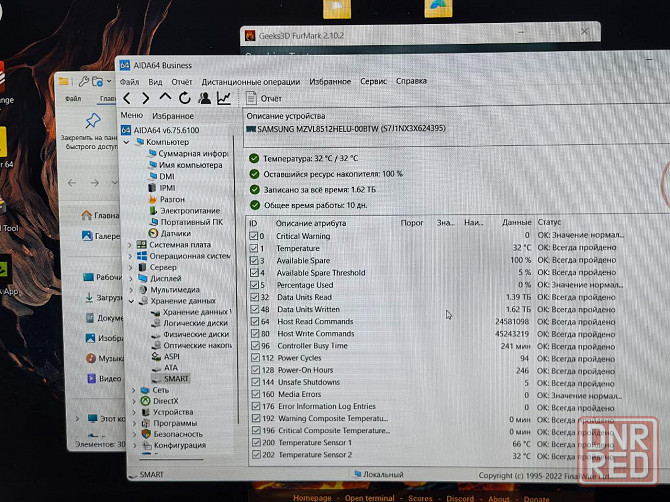Collapse the Компьютер tree node
670x502 pixels.
126,142
